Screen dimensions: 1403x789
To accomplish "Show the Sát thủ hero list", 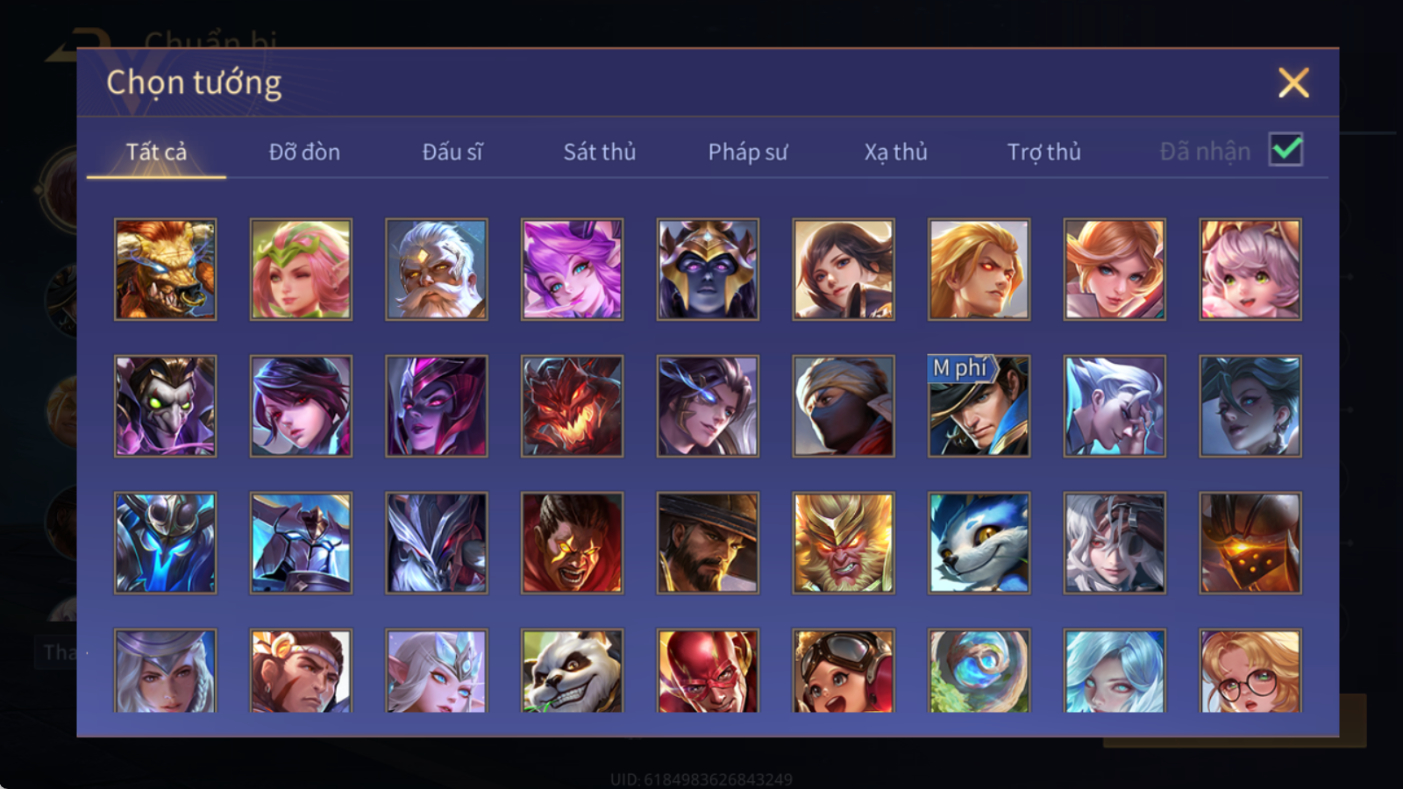I will point(599,152).
